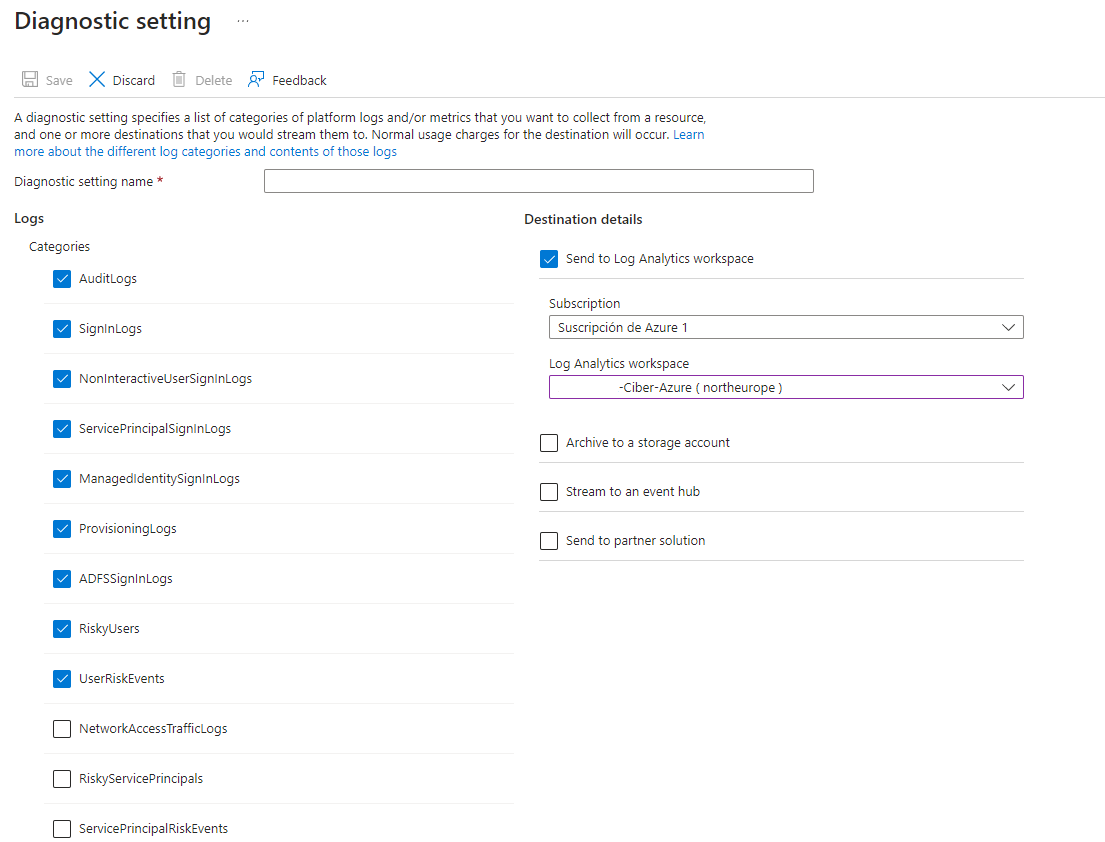Image resolution: width=1105 pixels, height=842 pixels.
Task: Select Send to partner solution option
Action: tap(549, 541)
